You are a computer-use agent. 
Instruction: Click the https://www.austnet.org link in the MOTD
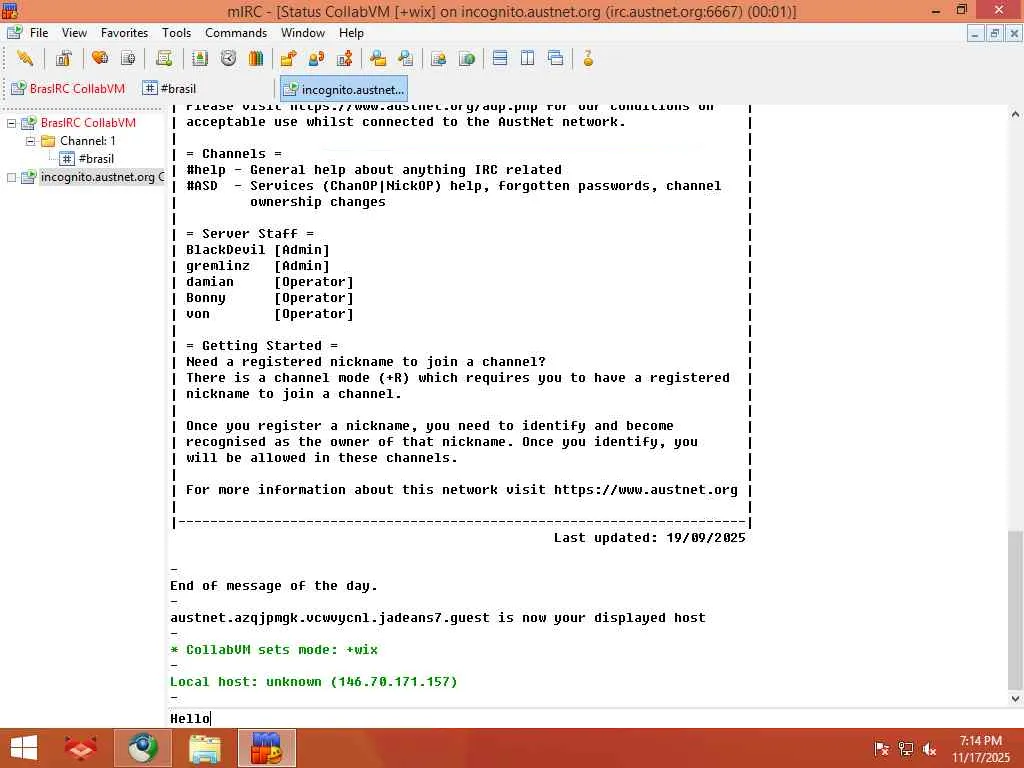click(x=645, y=490)
